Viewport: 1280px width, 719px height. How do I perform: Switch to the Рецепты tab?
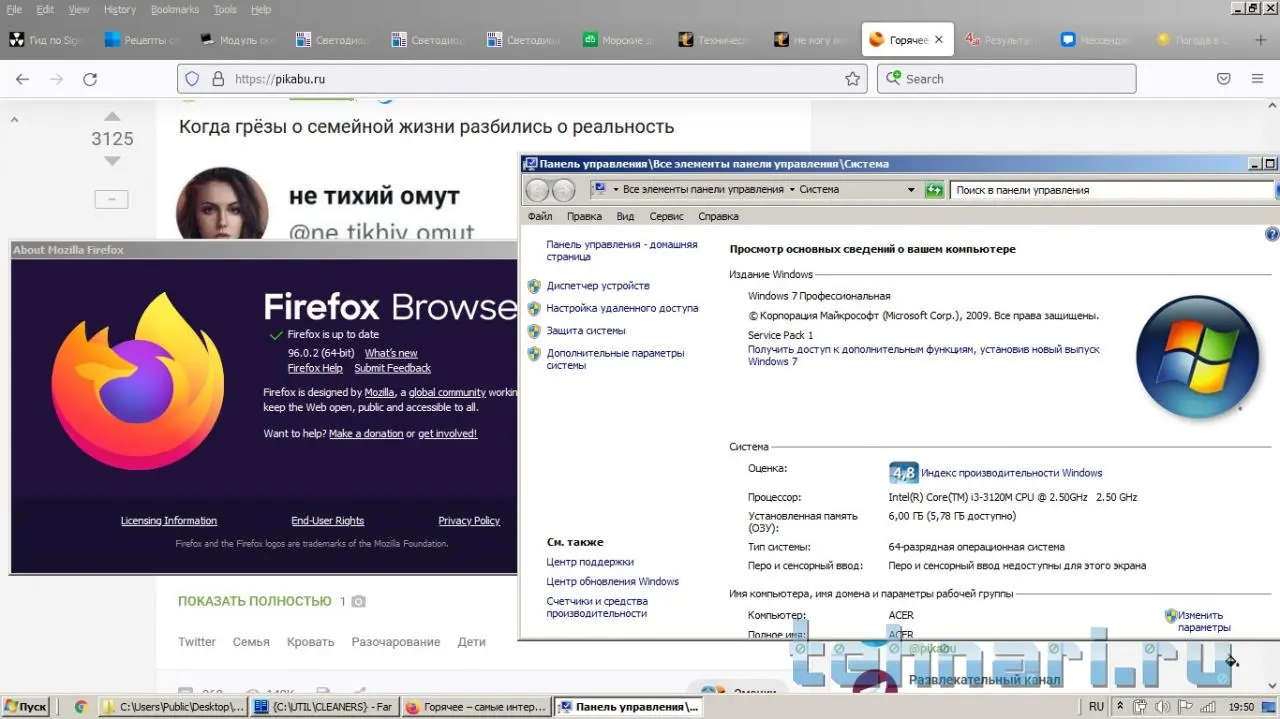click(142, 40)
